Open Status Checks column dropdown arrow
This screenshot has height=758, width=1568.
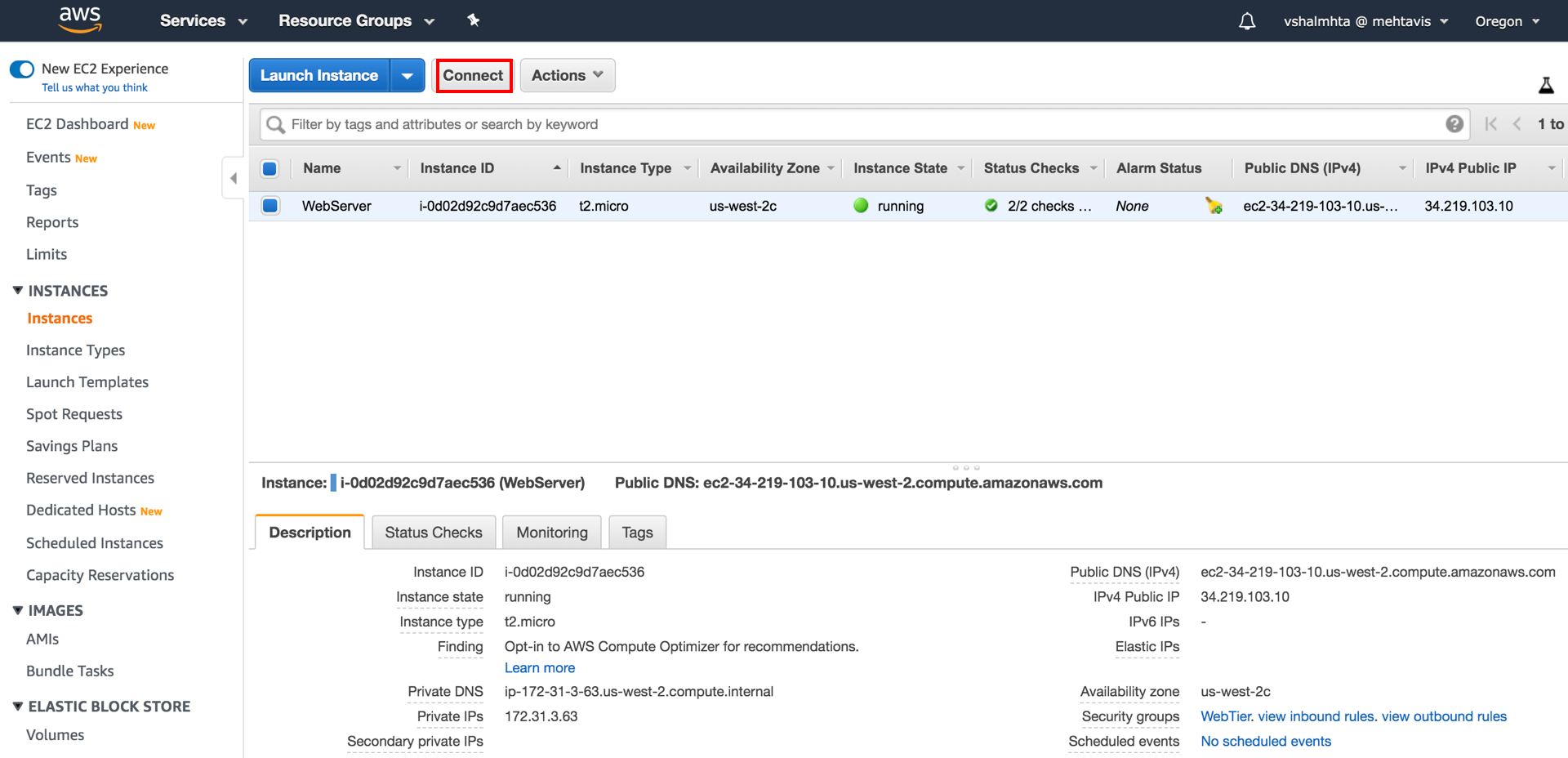click(x=1094, y=168)
